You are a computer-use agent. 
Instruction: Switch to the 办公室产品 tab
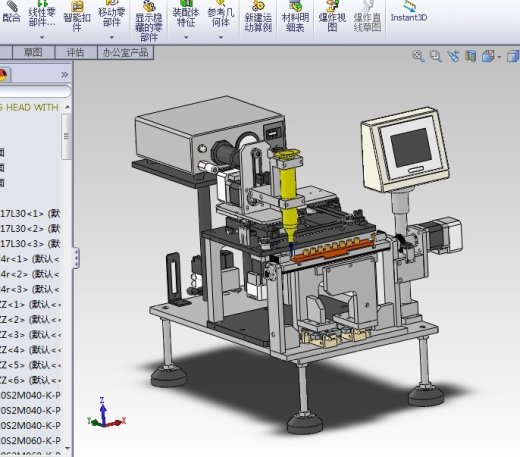(x=125, y=52)
